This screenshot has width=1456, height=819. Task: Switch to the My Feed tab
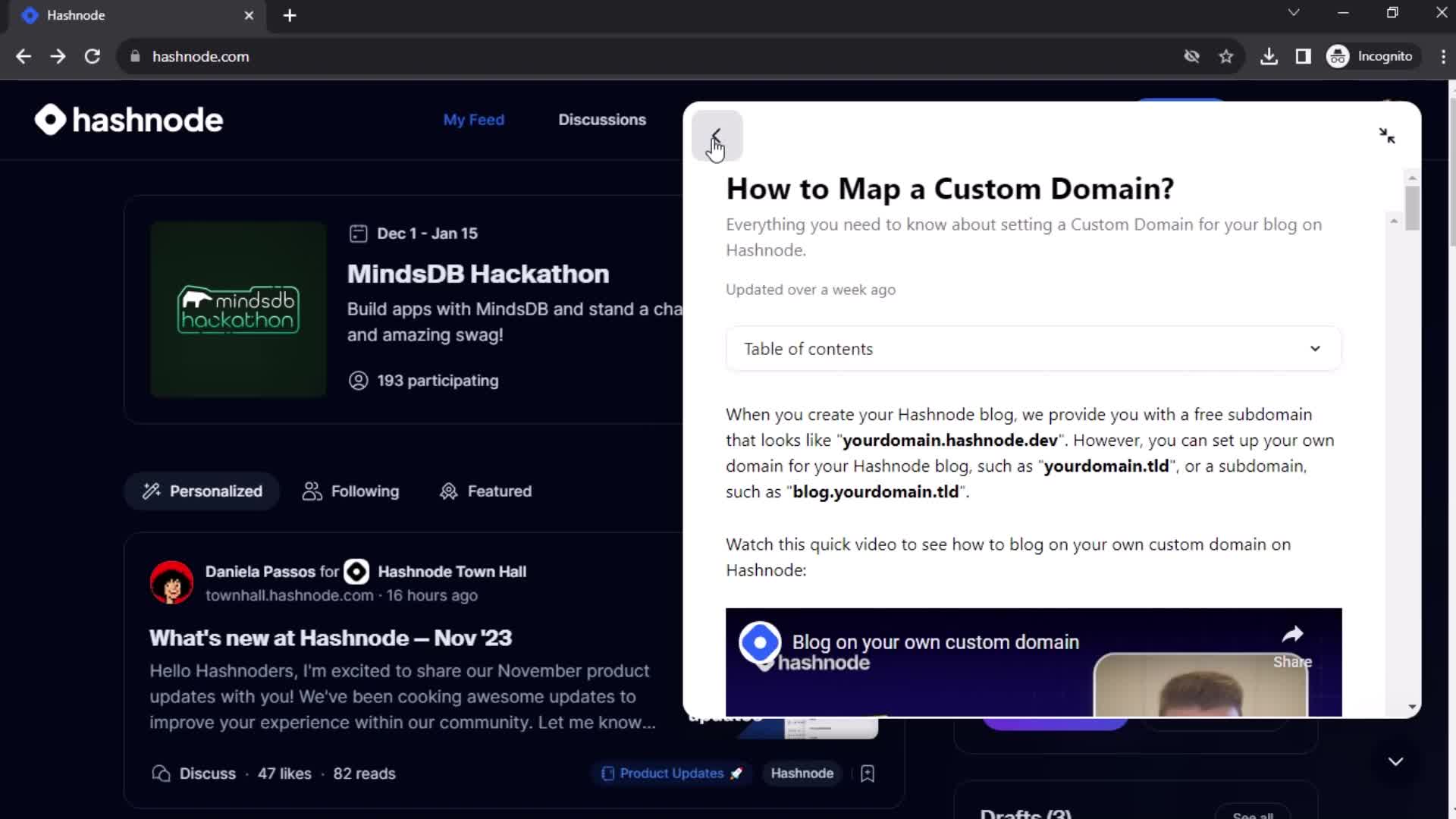(473, 120)
